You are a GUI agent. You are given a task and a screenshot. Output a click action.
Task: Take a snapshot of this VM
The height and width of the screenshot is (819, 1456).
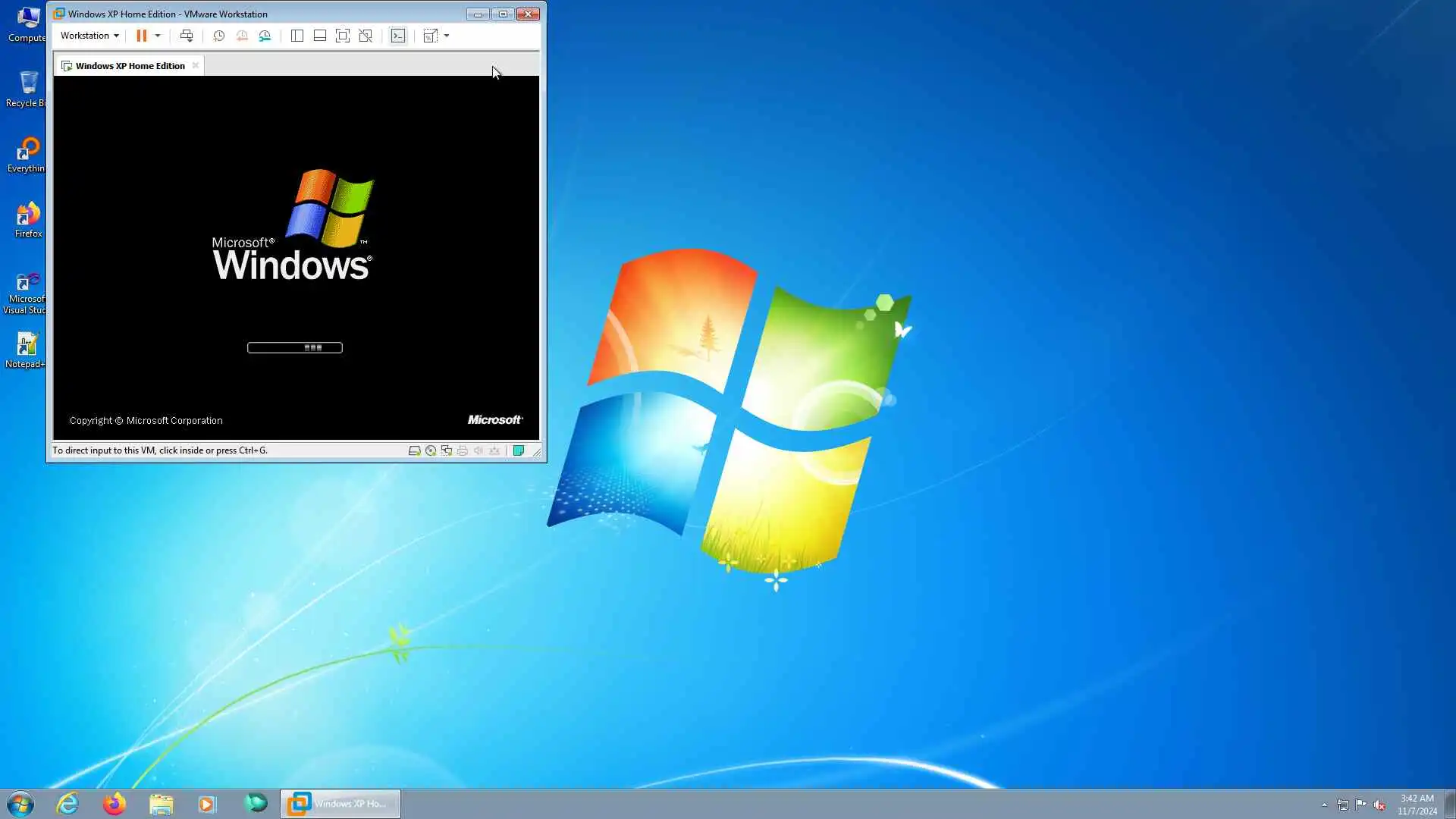tap(218, 36)
